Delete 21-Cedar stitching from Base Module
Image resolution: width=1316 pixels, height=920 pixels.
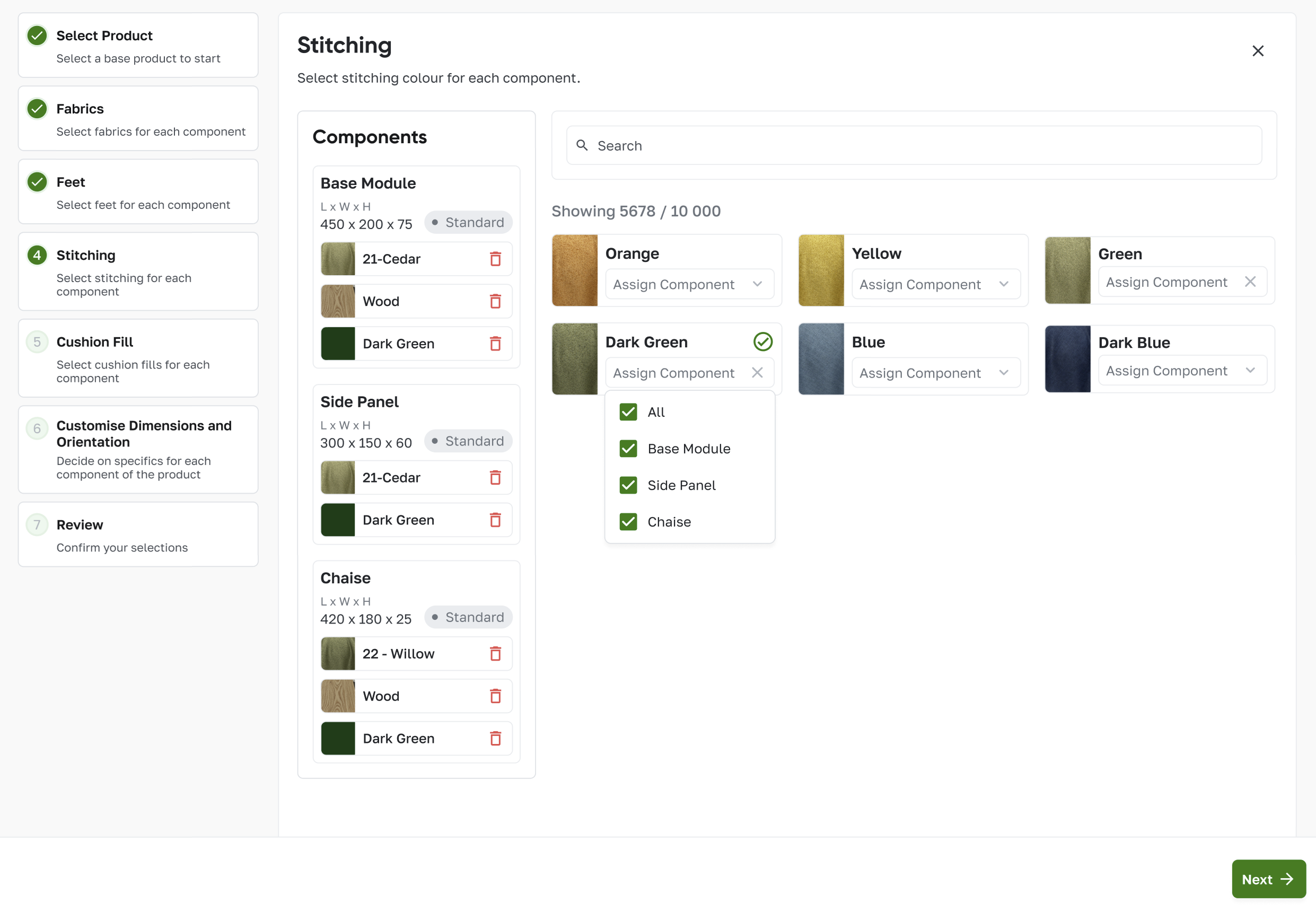(x=495, y=259)
